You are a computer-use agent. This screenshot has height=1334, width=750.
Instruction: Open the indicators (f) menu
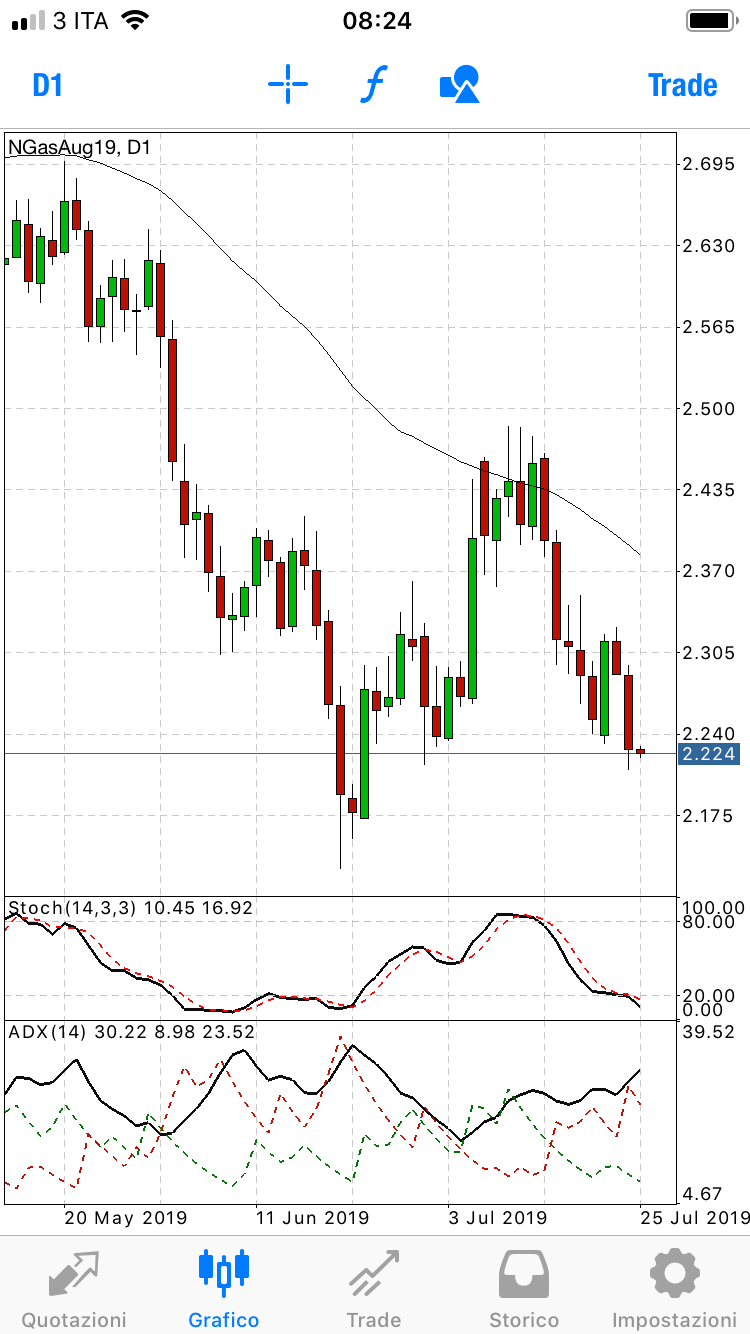(x=372, y=84)
